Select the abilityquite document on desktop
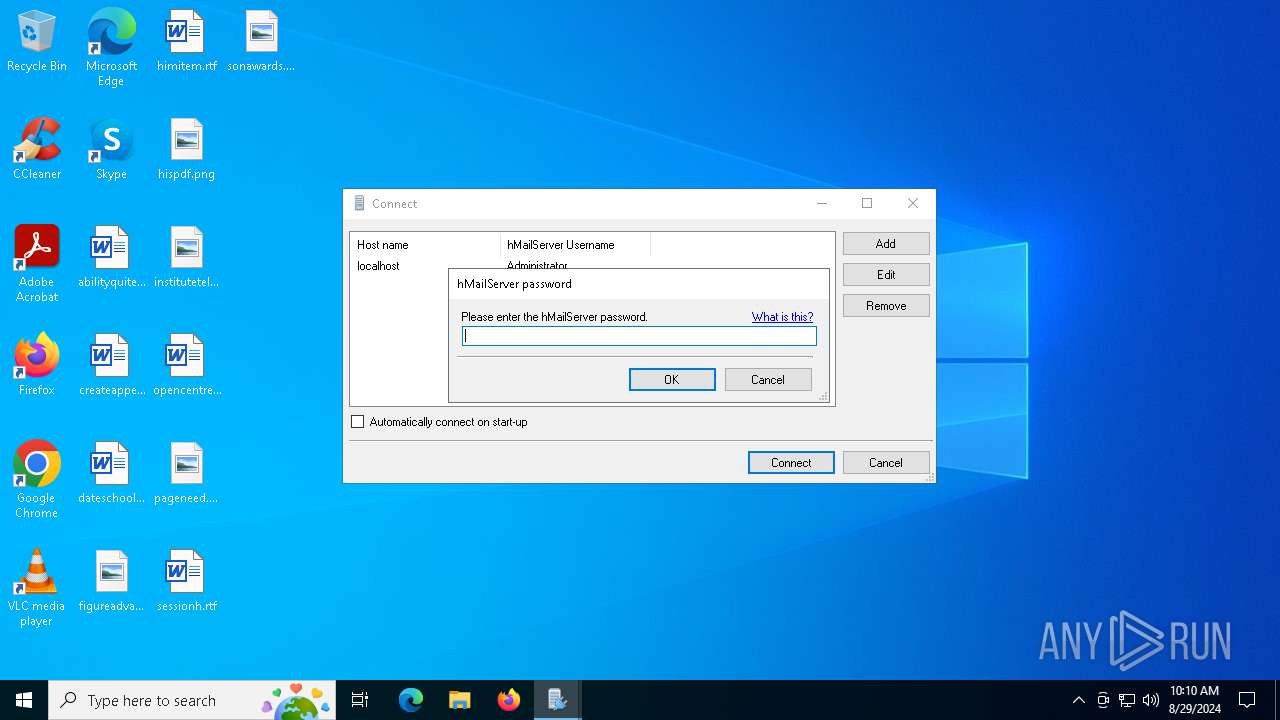Viewport: 1280px width, 720px height. pos(111,258)
